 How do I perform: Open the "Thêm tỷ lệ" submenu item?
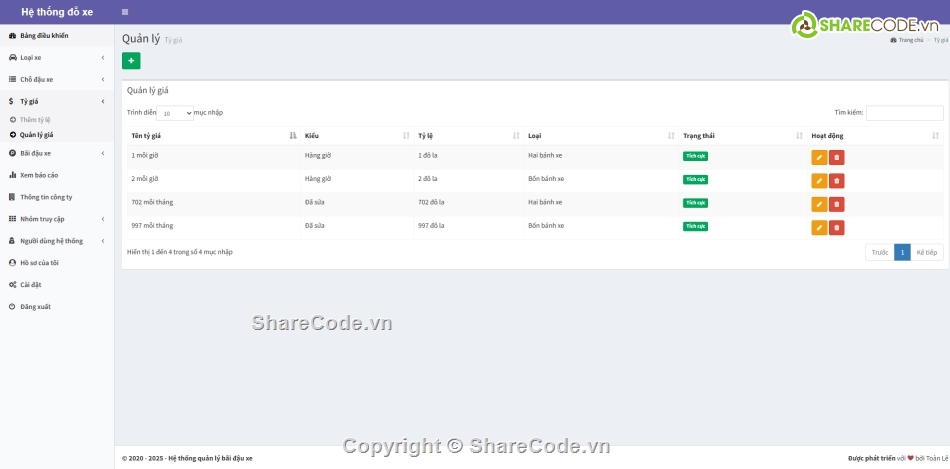[x=57, y=120]
